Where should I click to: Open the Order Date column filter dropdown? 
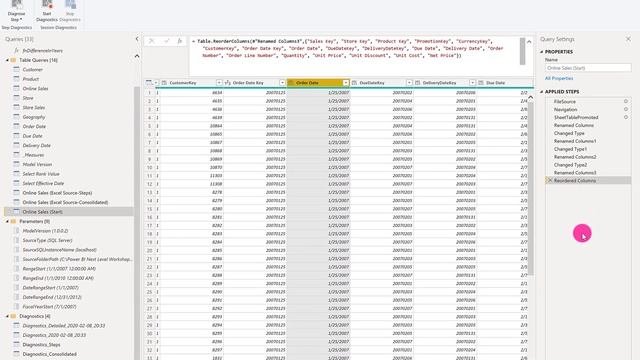[x=346, y=83]
